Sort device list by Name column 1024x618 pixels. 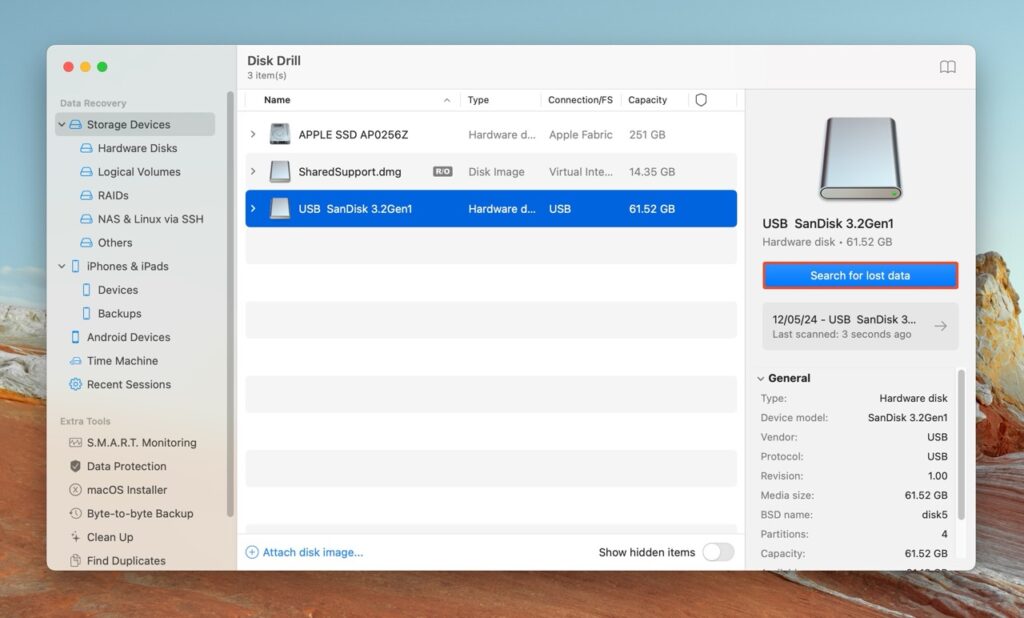(276, 100)
